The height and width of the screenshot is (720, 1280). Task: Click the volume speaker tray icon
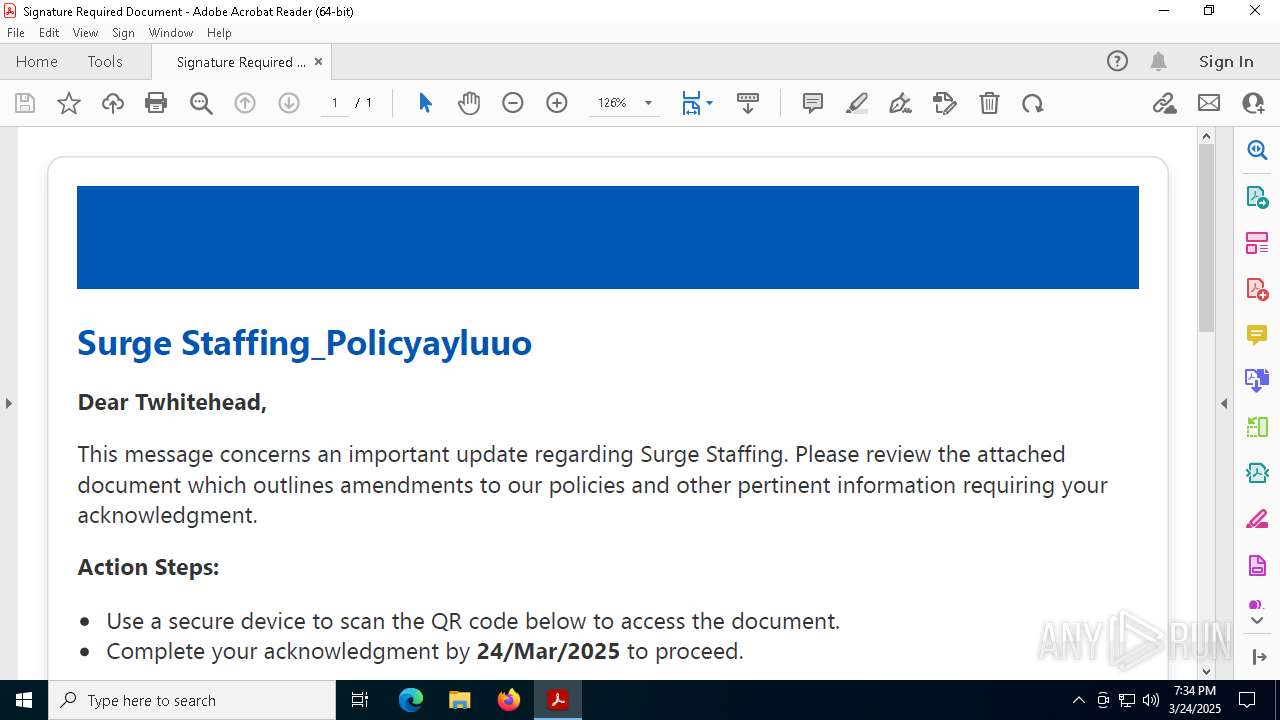click(1151, 700)
